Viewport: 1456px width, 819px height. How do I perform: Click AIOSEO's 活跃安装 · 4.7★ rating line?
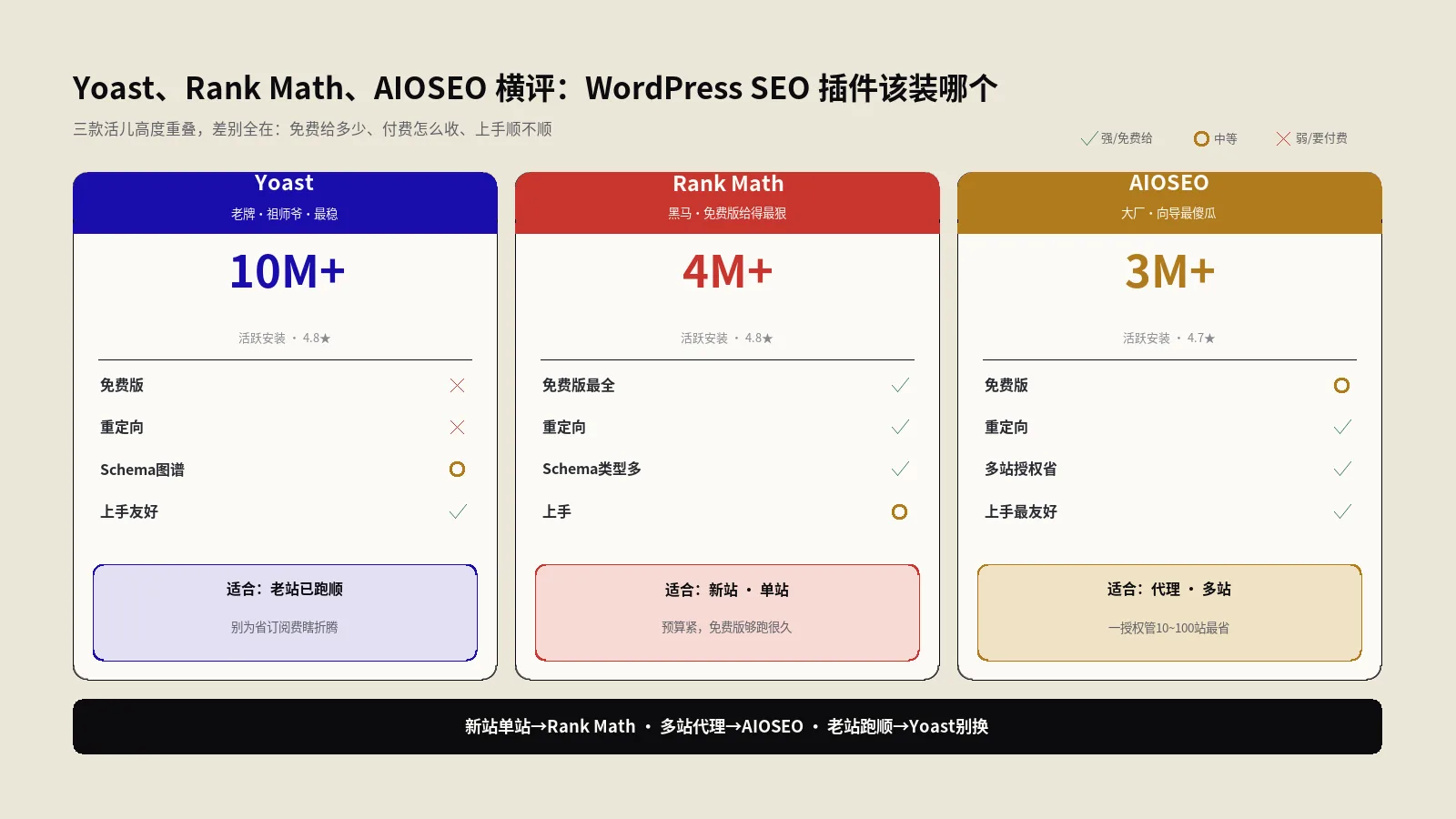coord(1169,339)
